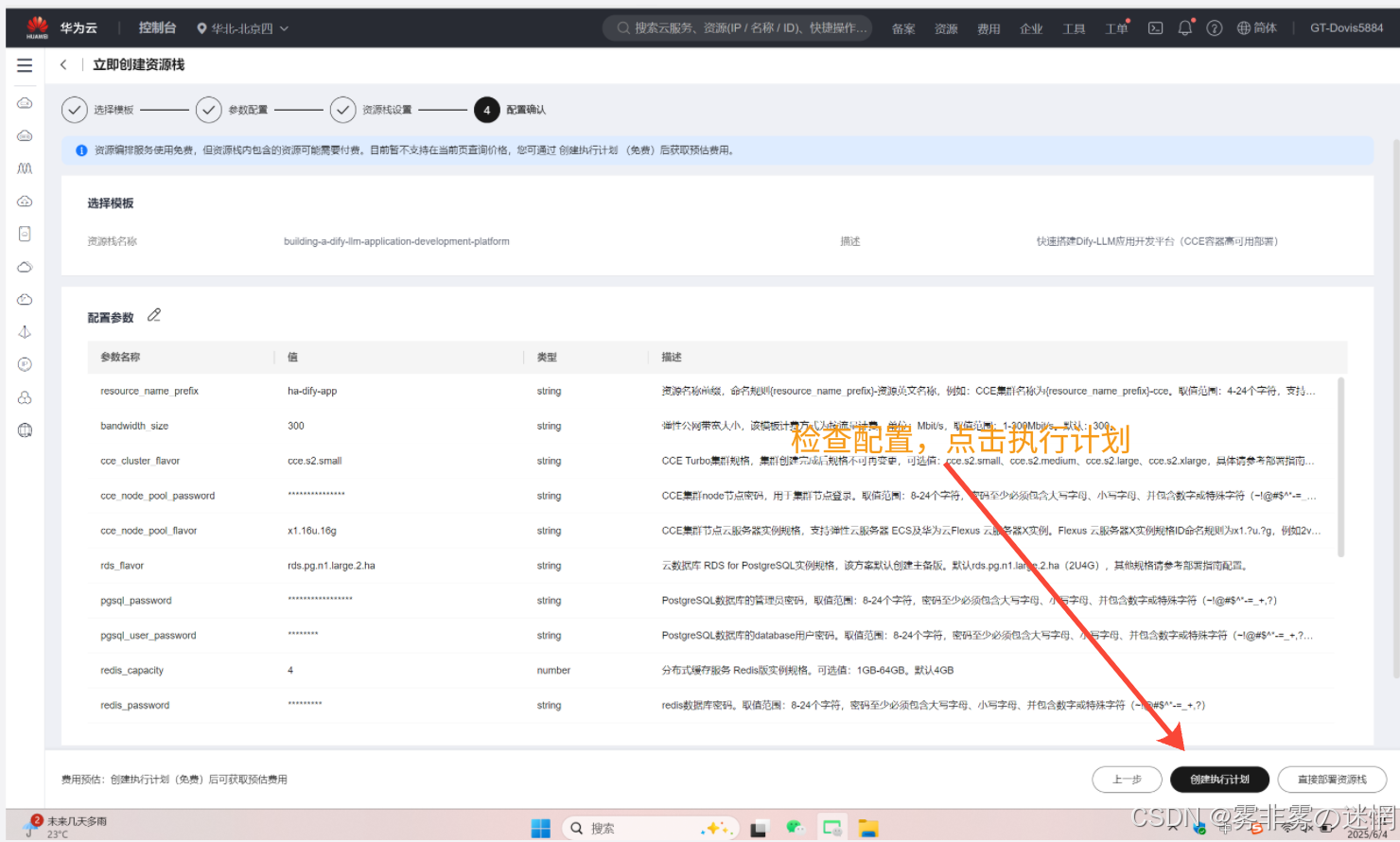Click the location pin region icon
The height and width of the screenshot is (842, 1400).
pyautogui.click(x=201, y=28)
